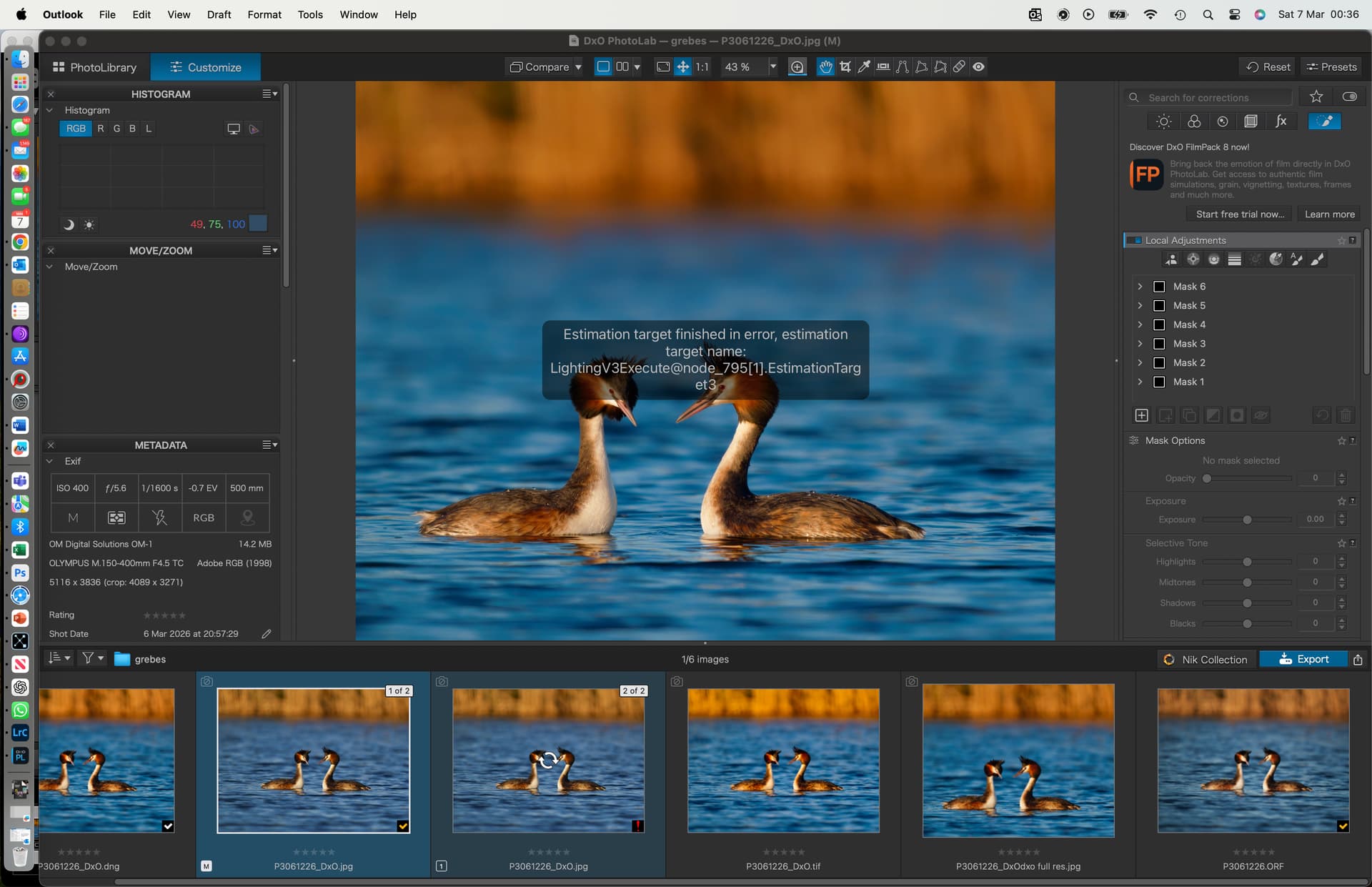
Task: Click the Exposure slider handle
Action: 1247,520
